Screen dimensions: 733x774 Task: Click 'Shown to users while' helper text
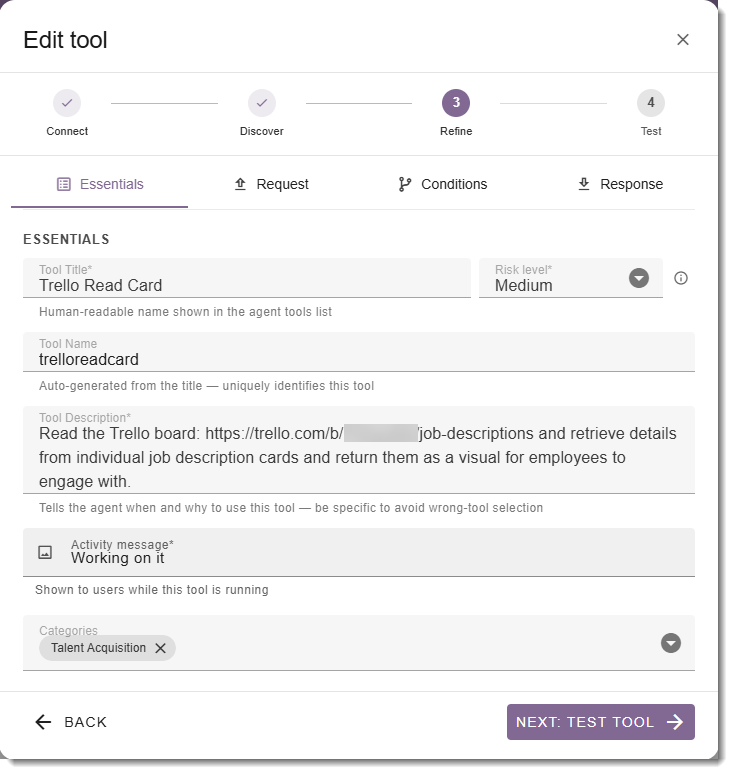click(x=152, y=590)
